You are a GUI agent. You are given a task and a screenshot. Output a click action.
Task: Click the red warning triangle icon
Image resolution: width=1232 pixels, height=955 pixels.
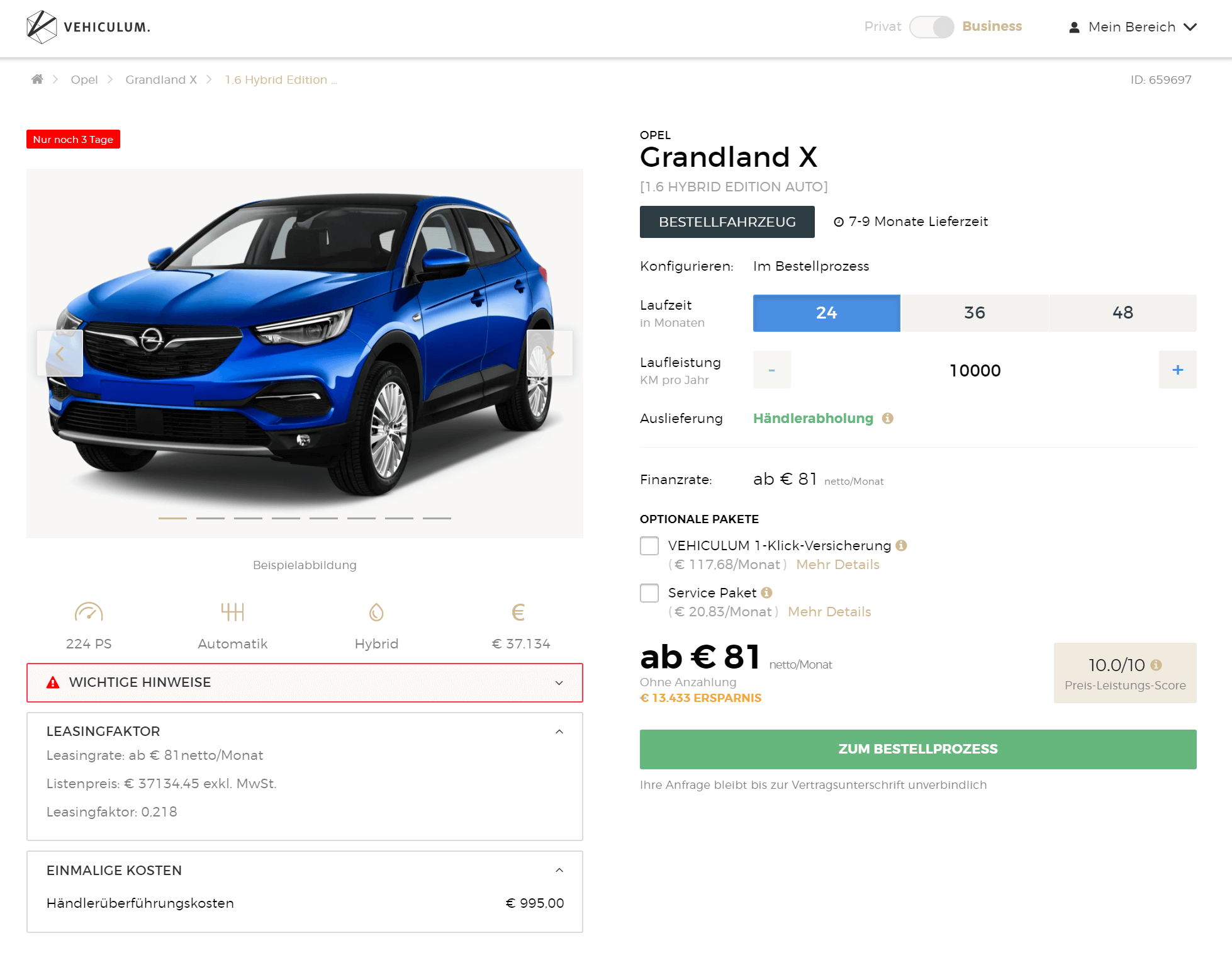tap(53, 682)
